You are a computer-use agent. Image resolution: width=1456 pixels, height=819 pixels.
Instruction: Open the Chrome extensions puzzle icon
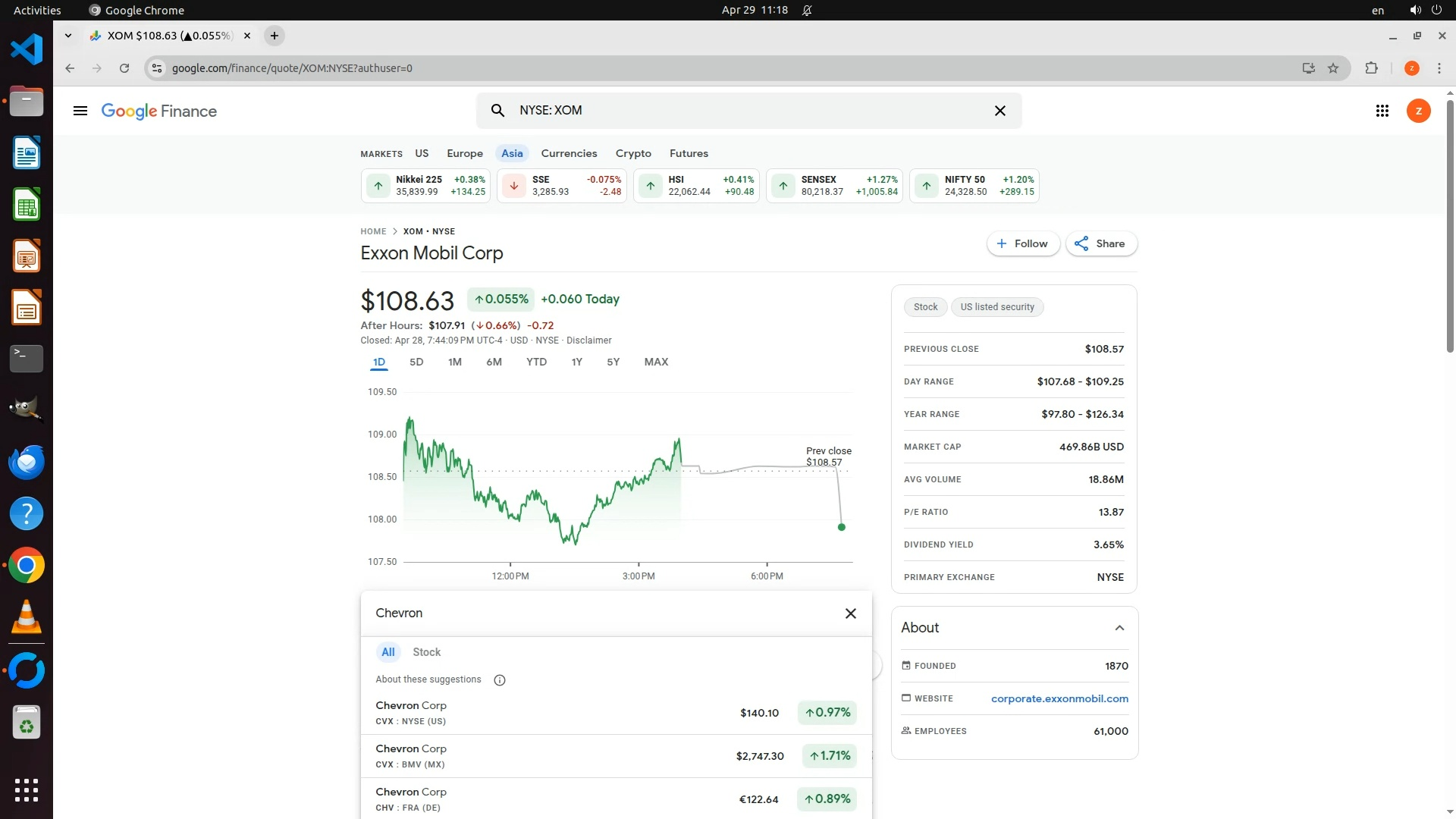1371,68
